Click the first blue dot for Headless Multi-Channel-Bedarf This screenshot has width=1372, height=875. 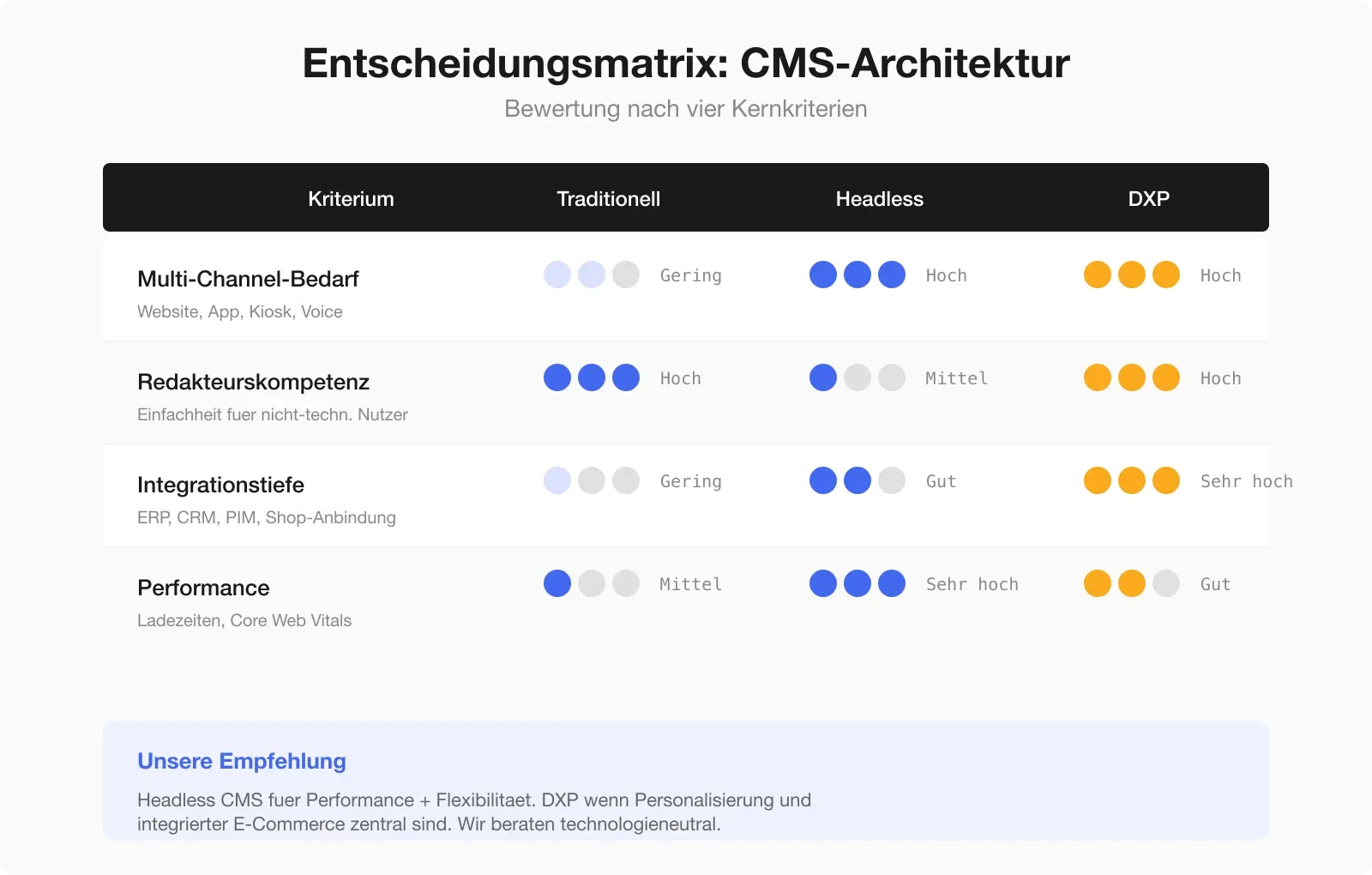point(823,275)
